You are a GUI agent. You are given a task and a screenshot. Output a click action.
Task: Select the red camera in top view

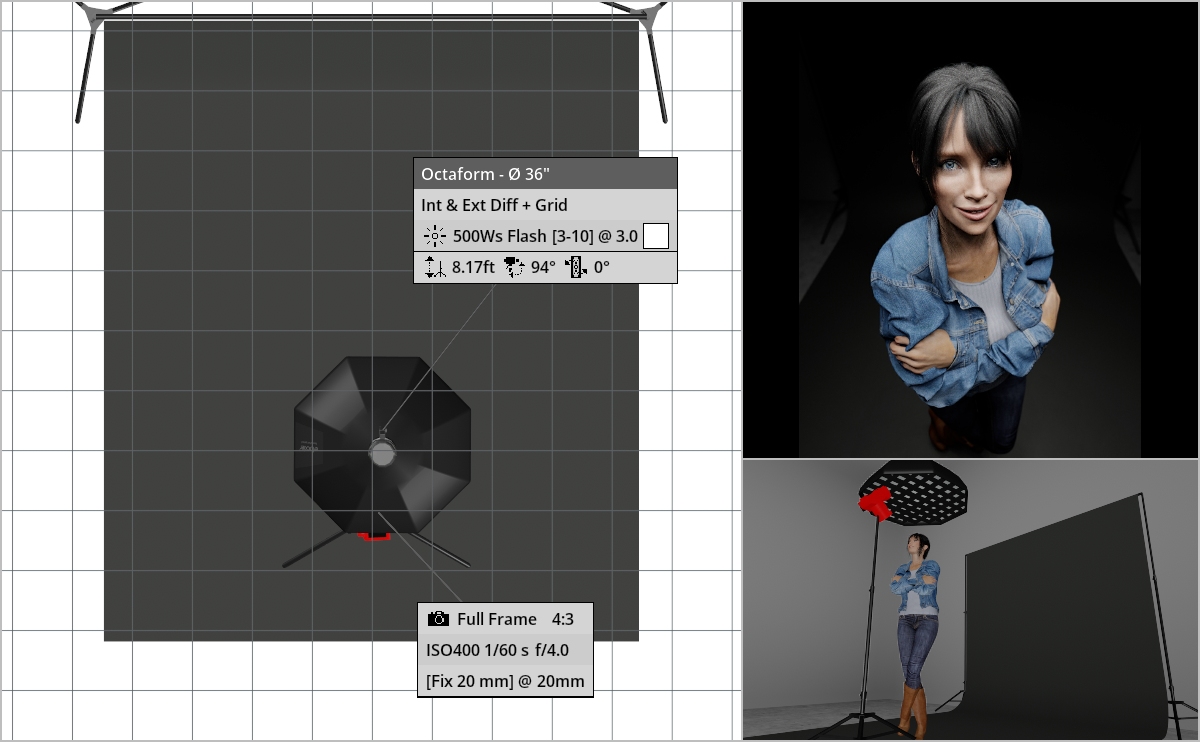[x=374, y=536]
